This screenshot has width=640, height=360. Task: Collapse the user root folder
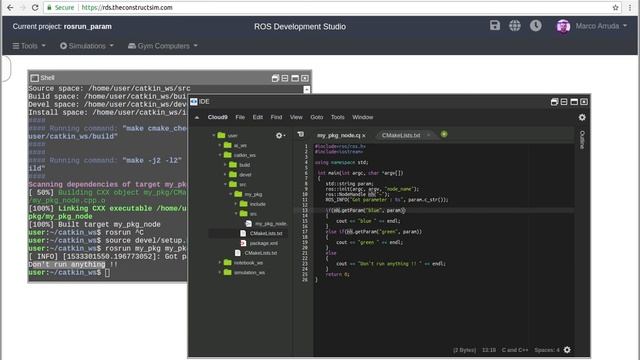coord(213,135)
